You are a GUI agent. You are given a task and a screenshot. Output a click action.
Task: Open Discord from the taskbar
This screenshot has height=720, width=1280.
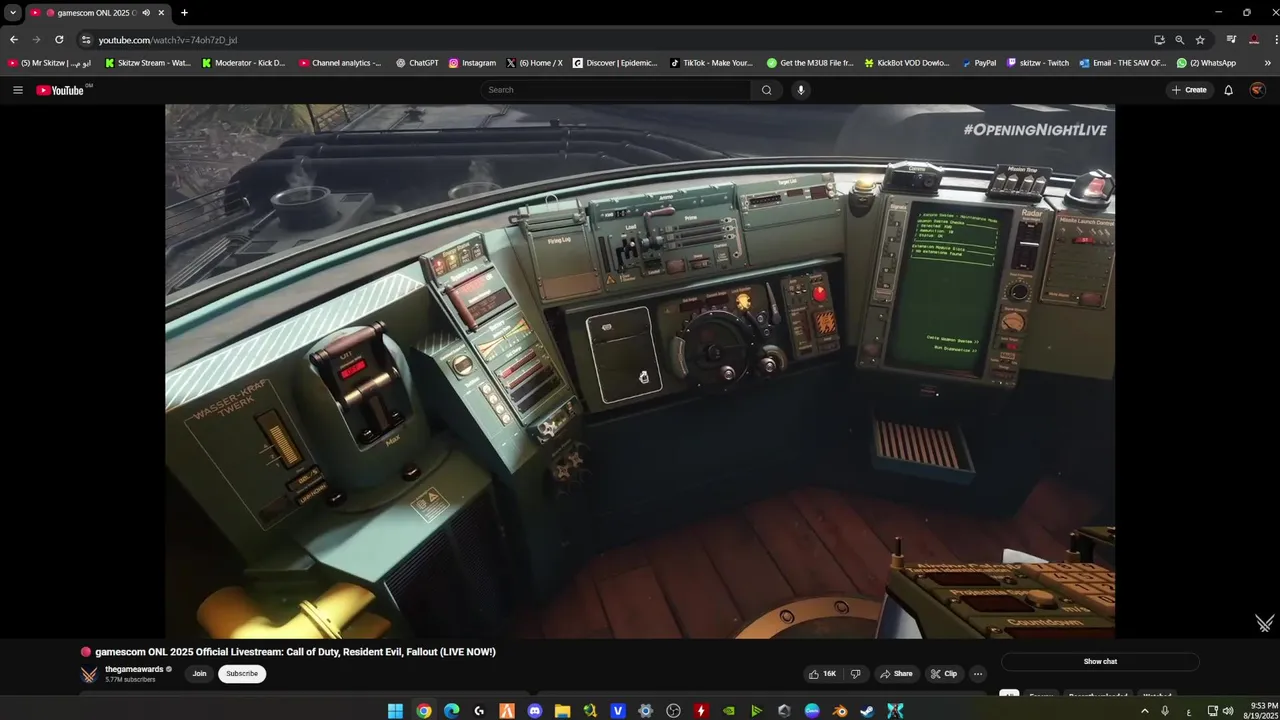(x=535, y=711)
